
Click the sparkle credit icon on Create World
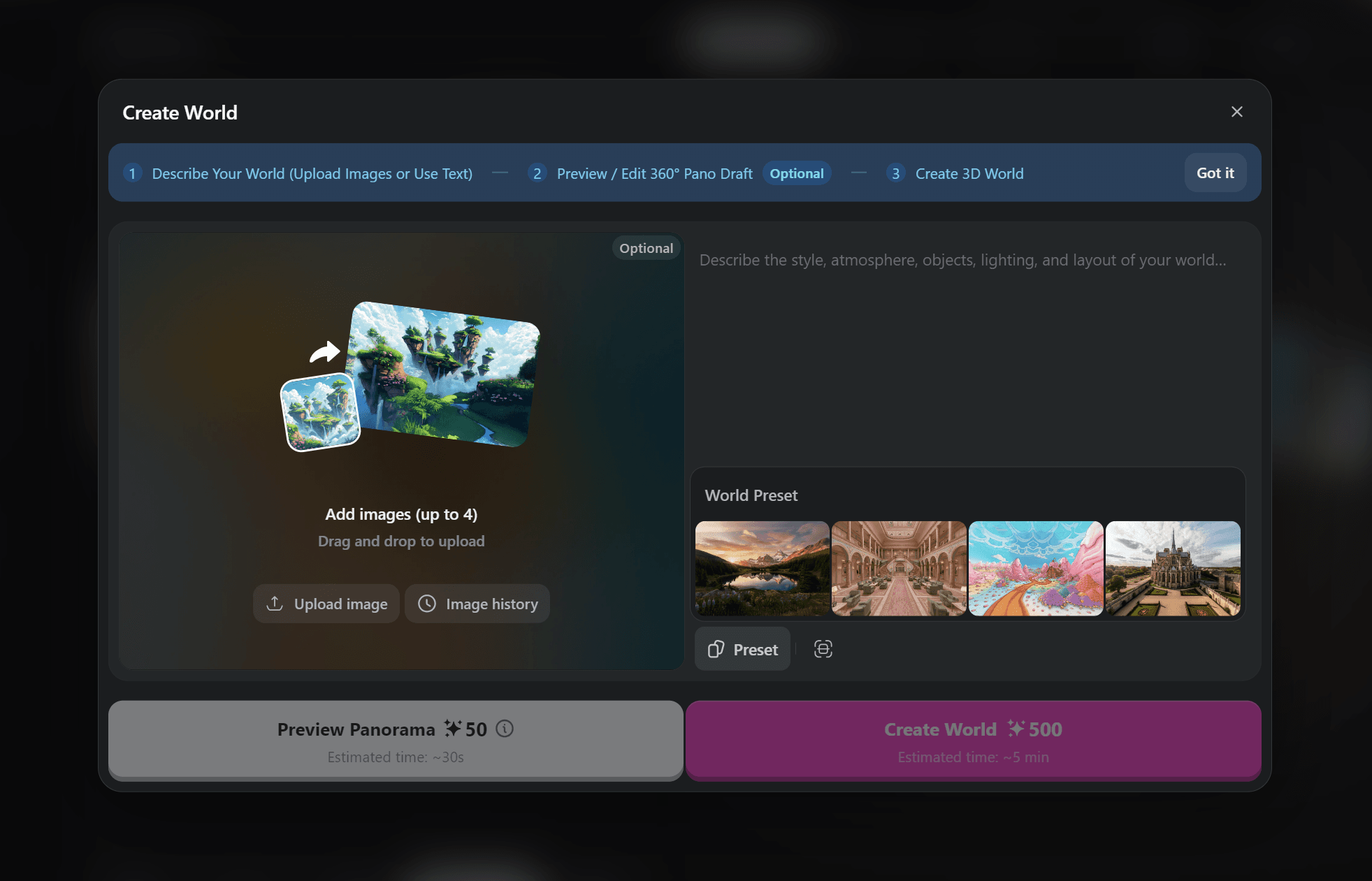(1016, 729)
